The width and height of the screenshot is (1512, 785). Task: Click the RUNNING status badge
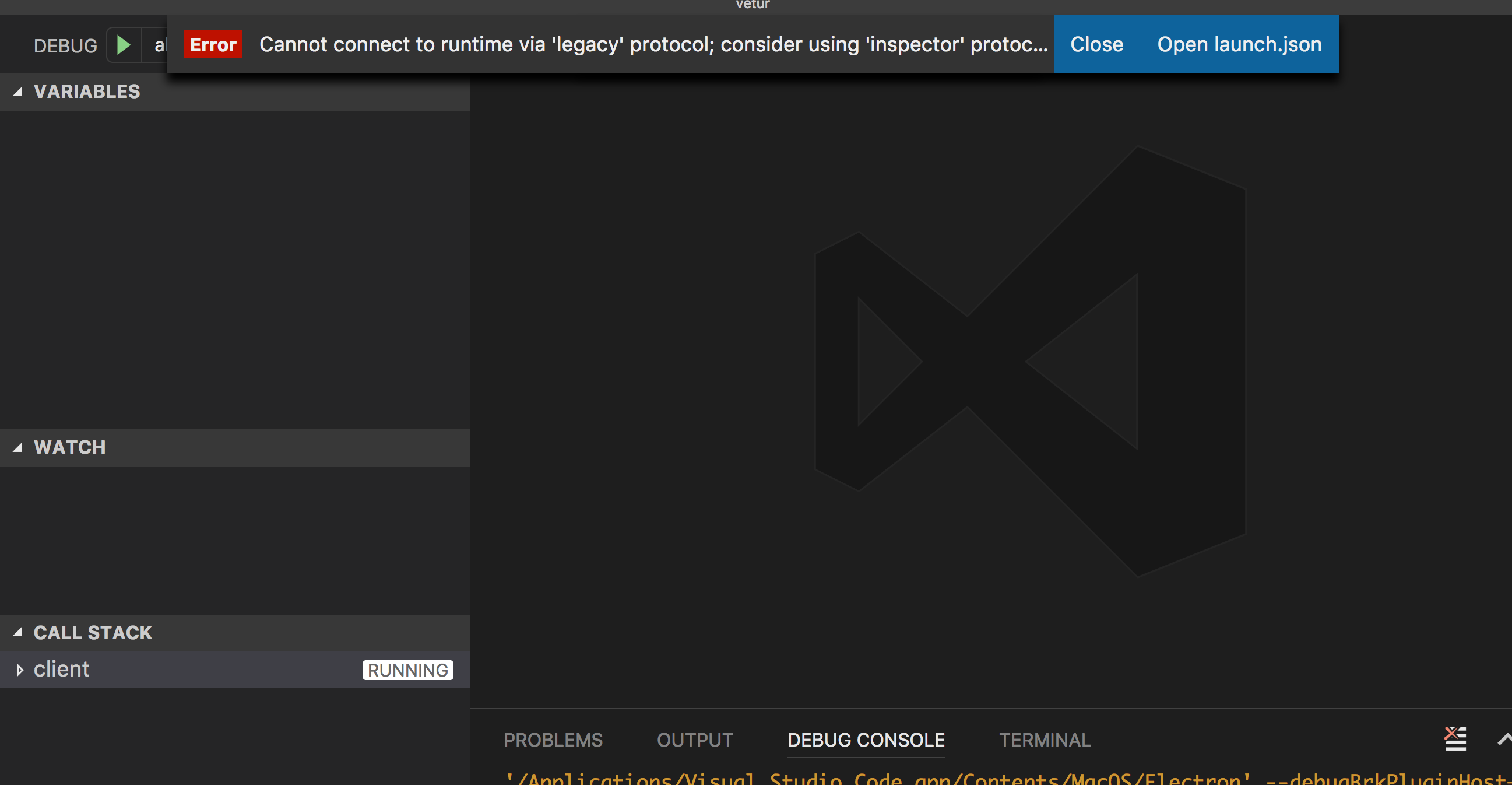coord(407,670)
